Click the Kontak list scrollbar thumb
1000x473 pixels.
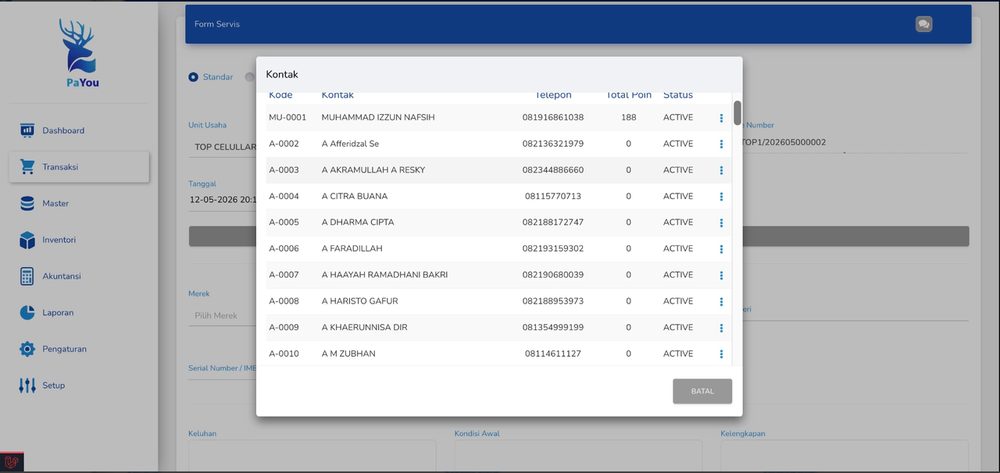pyautogui.click(x=737, y=113)
